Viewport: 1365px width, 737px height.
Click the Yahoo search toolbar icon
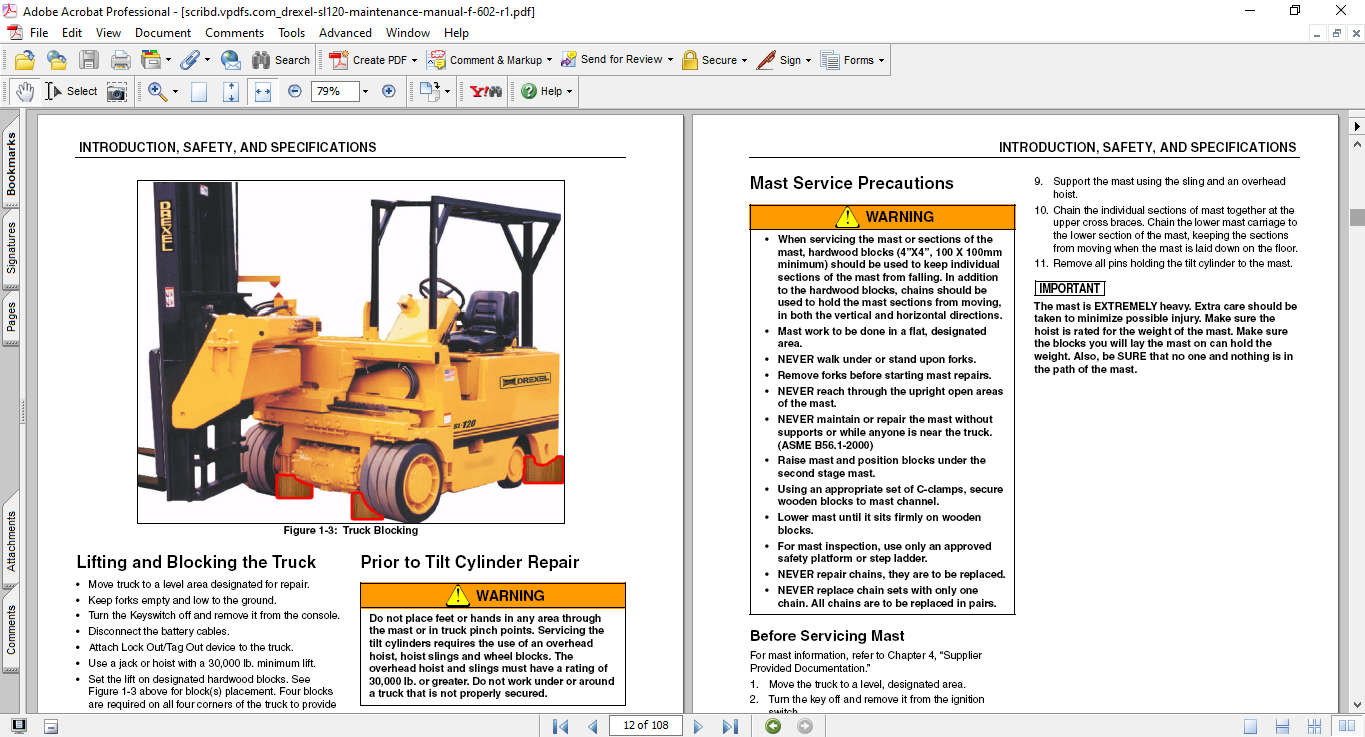[487, 91]
